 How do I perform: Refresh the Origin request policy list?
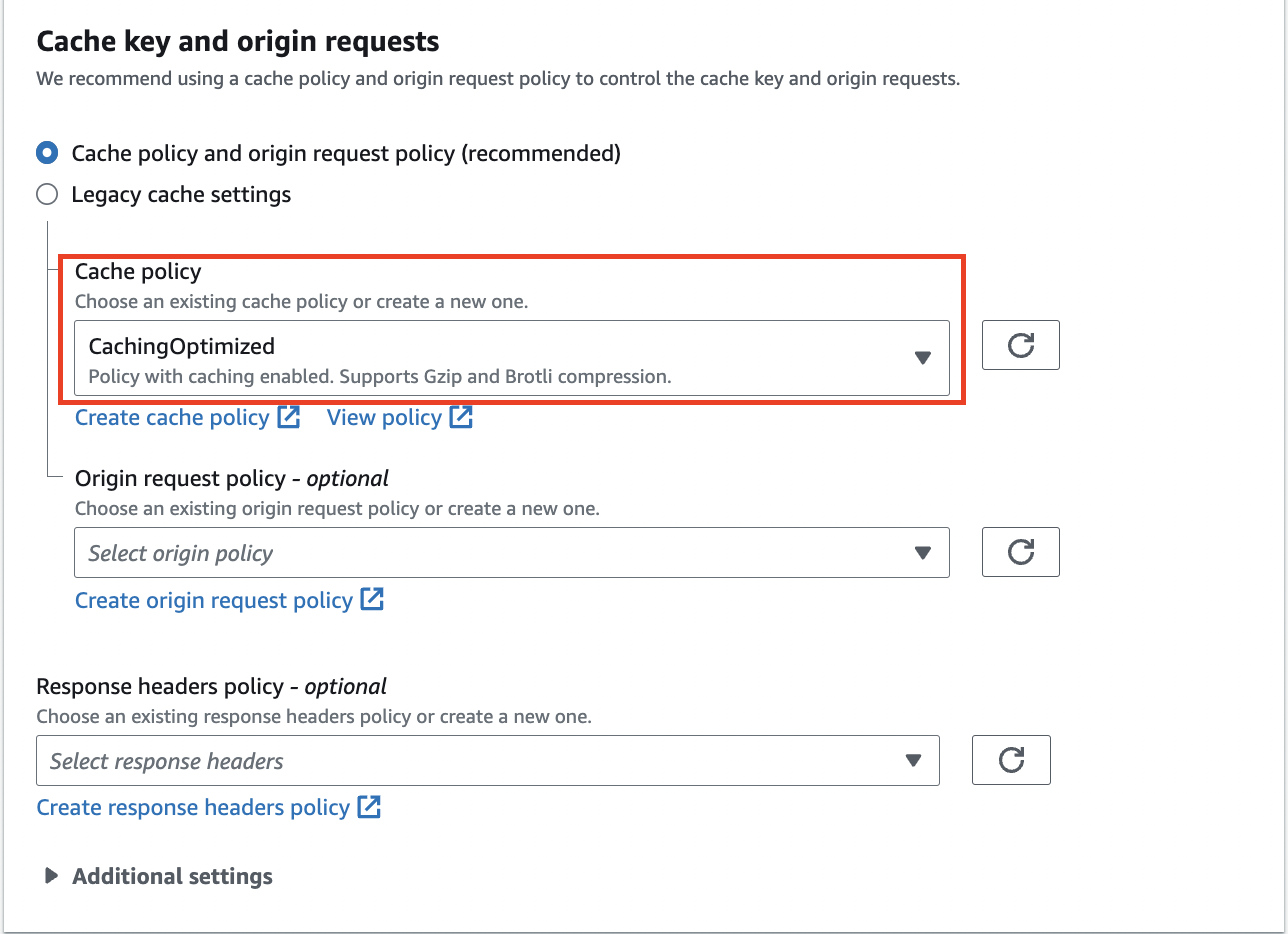(x=1020, y=552)
